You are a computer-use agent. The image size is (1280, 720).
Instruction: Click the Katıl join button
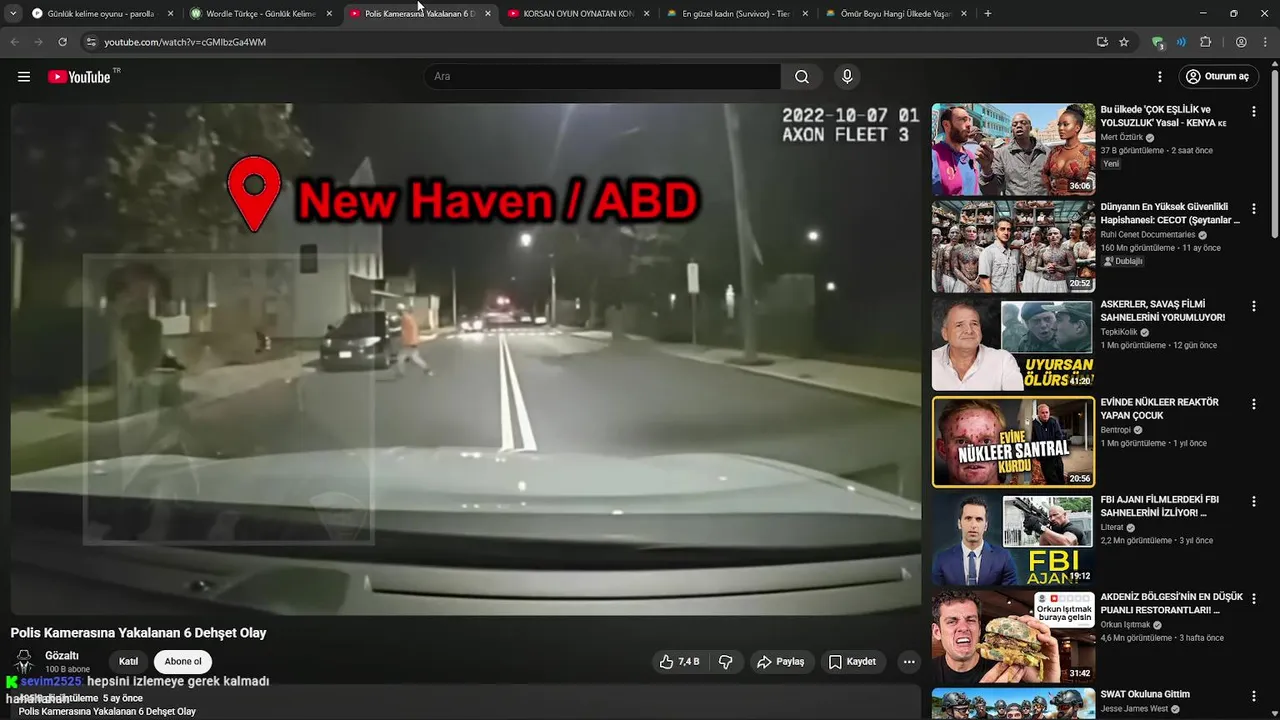pyautogui.click(x=129, y=661)
